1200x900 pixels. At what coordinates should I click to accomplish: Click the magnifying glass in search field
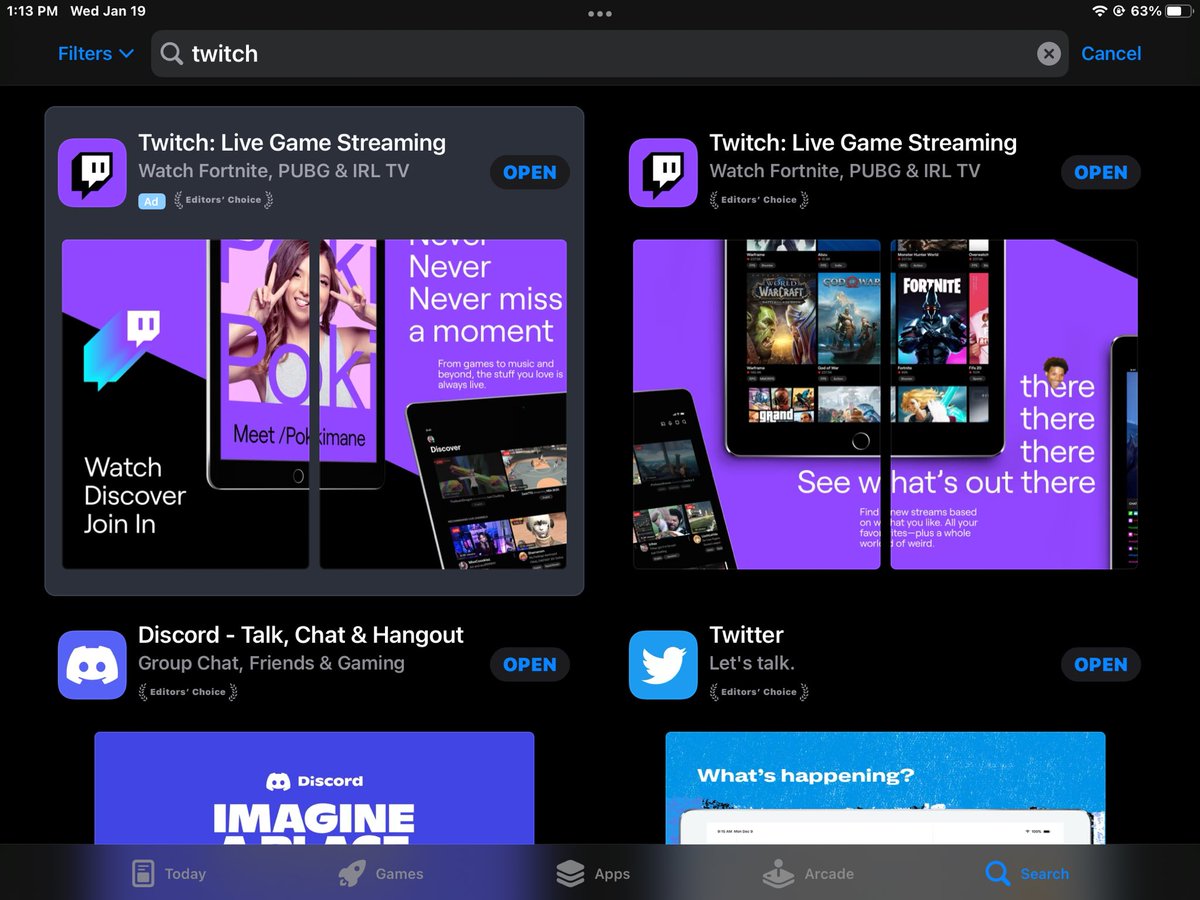click(x=172, y=54)
